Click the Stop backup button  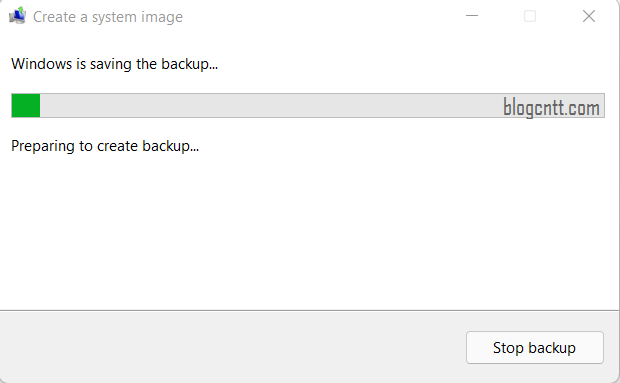[x=535, y=347]
